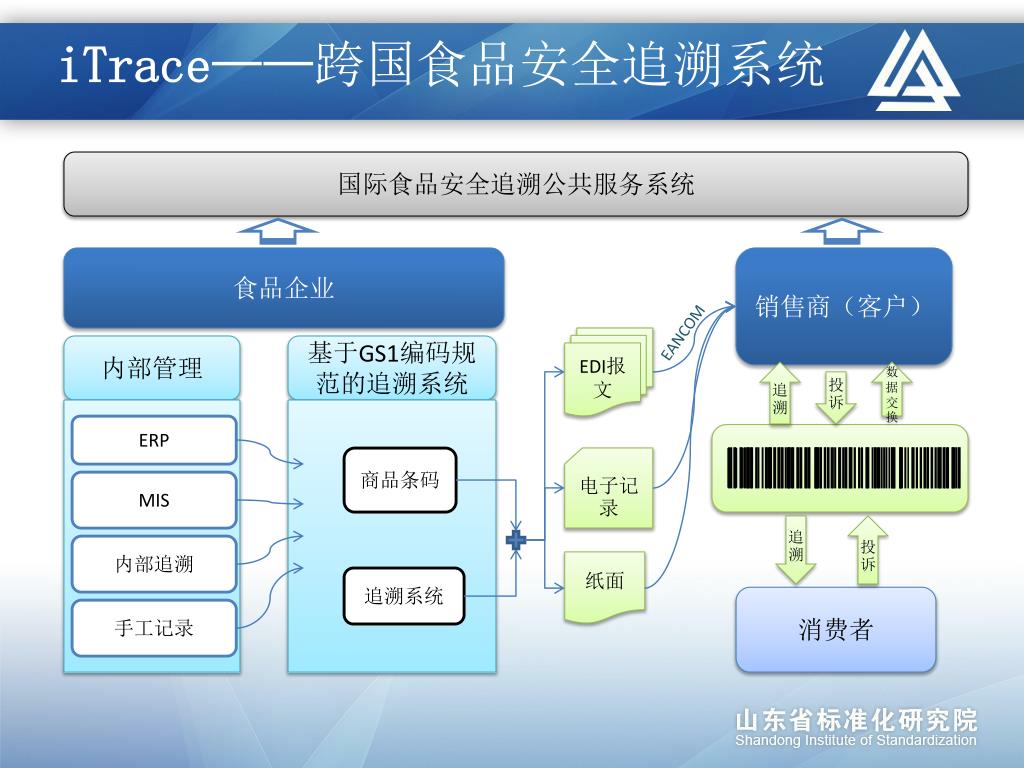This screenshot has width=1024, height=768.
Task: Click the 数据交换 up arrow
Action: coord(891,394)
